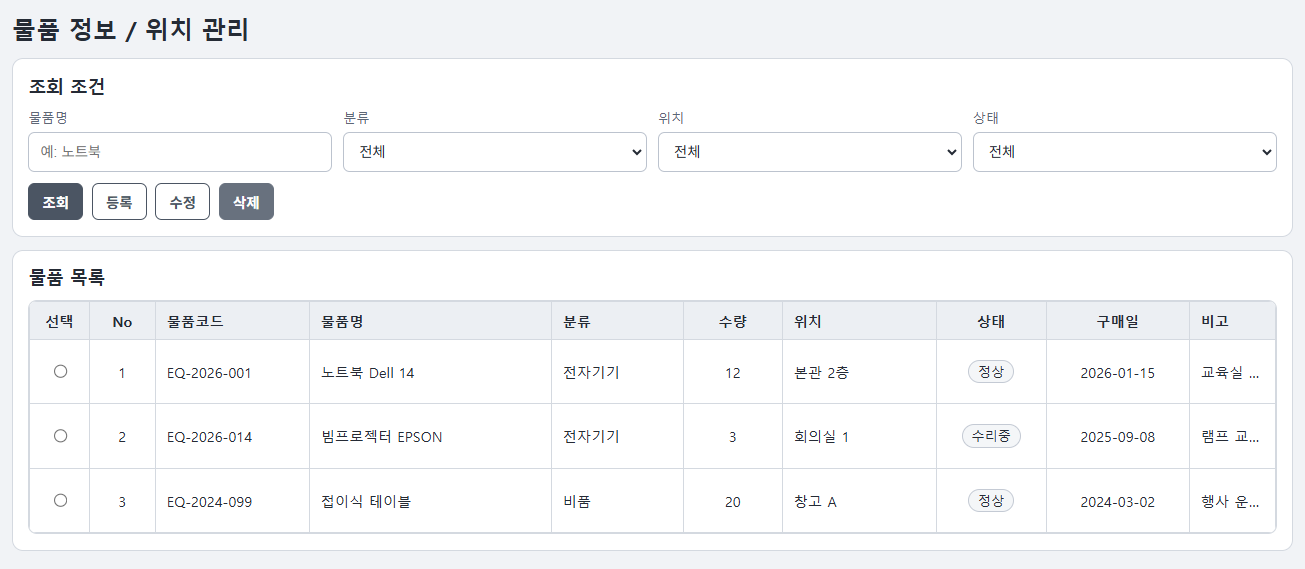The image size is (1305, 569).
Task: Click the EQ-2026-014 item code cell
Action: 210,437
